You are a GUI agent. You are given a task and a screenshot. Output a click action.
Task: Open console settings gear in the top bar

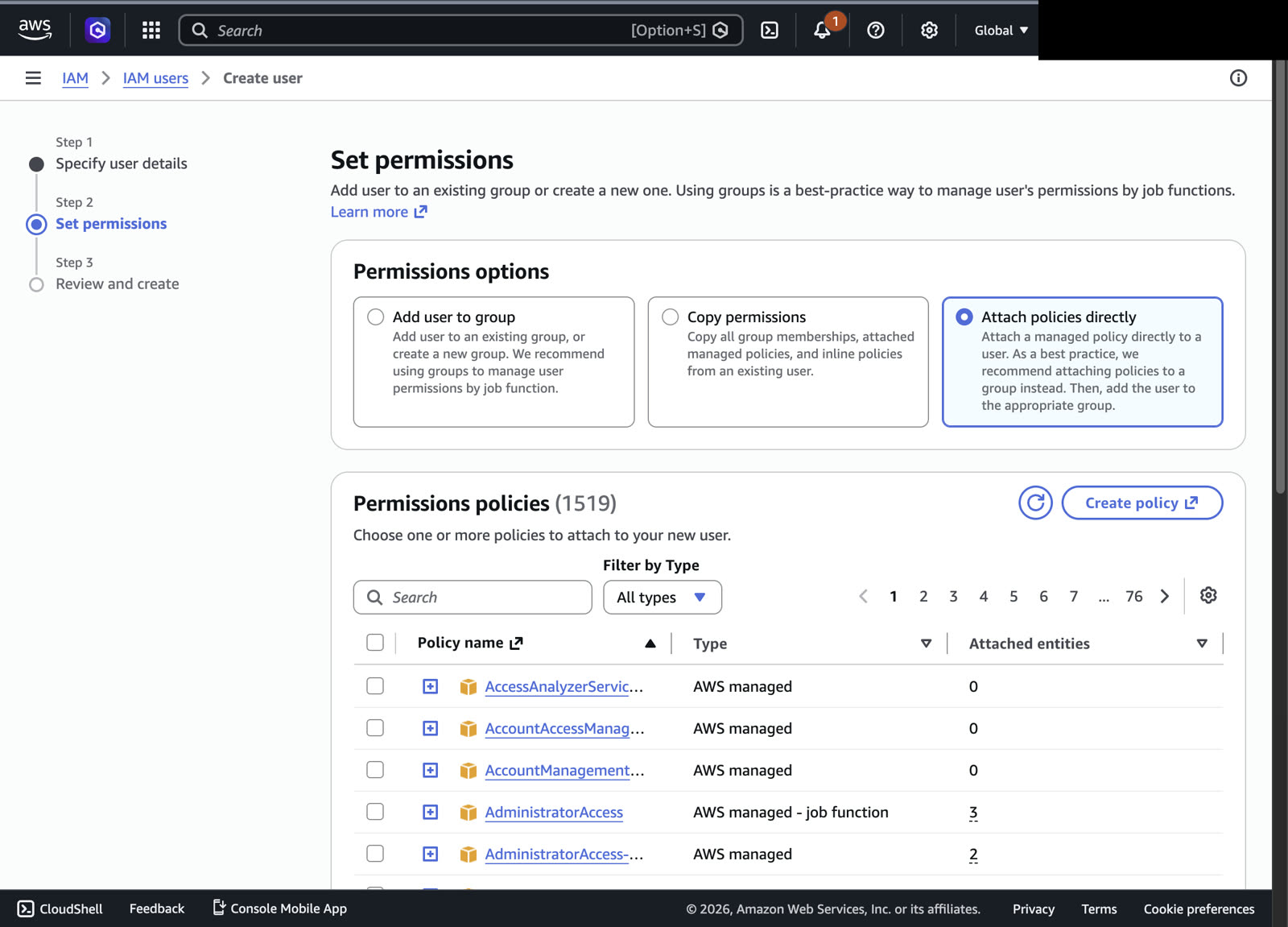[929, 30]
